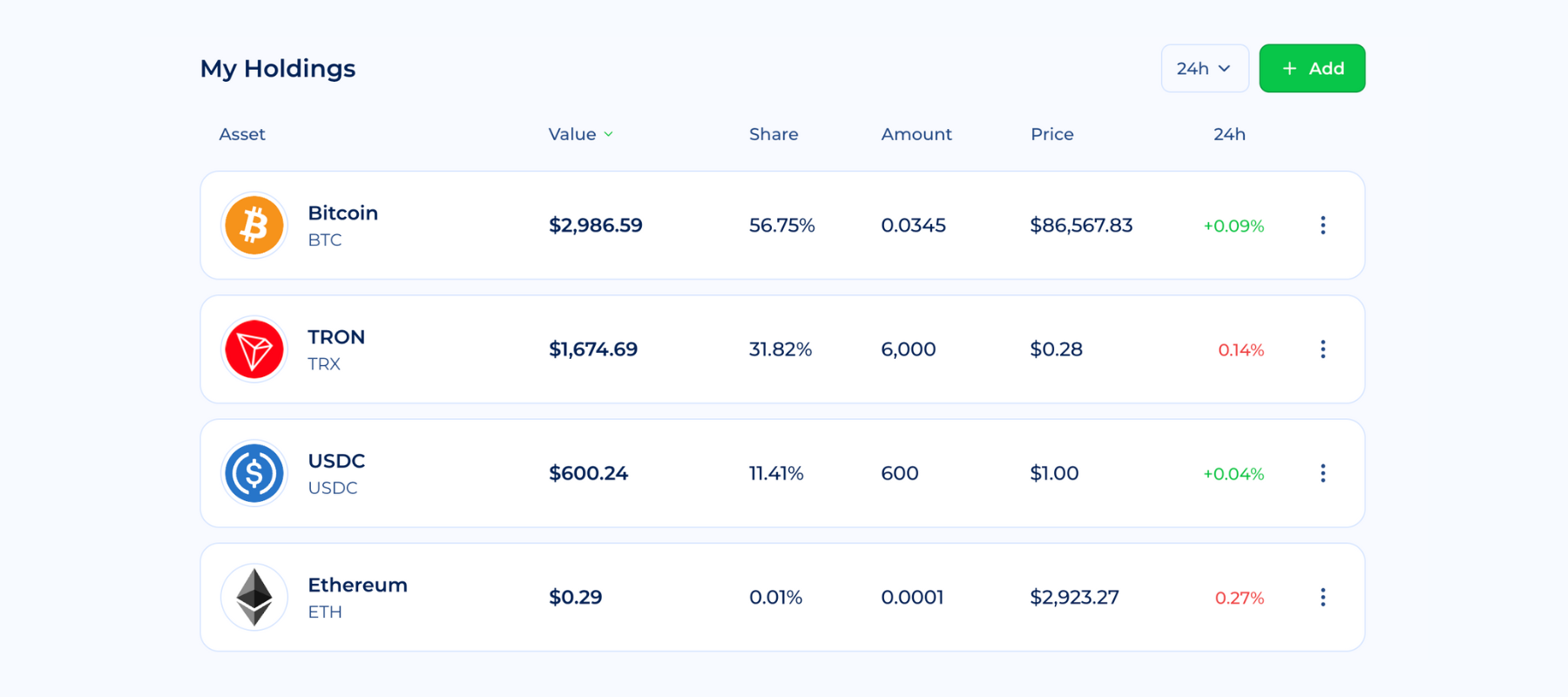Screen dimensions: 1568x697
Task: Click the Asset column header
Action: pos(242,134)
